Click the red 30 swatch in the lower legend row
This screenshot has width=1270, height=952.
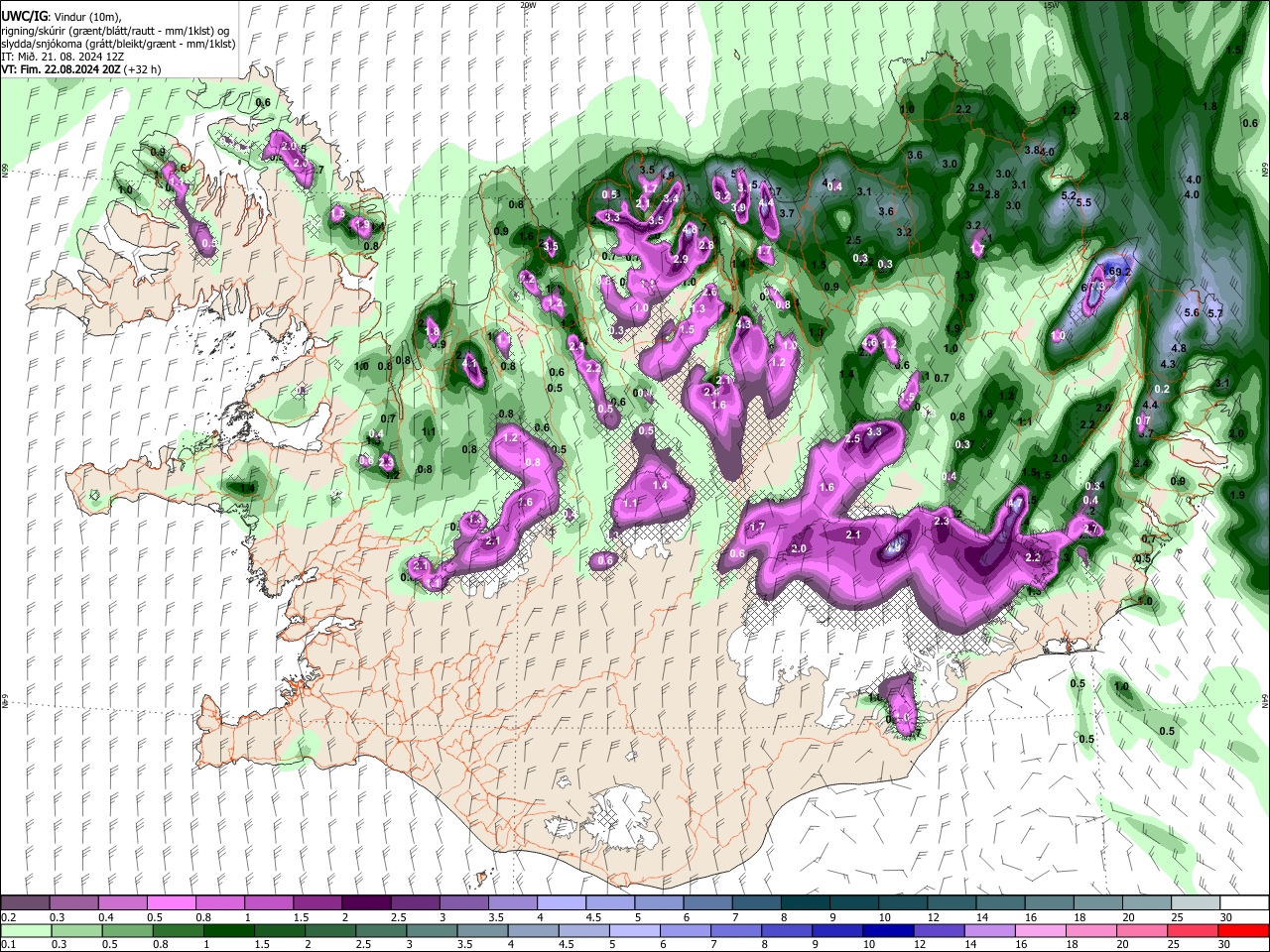tap(1244, 930)
